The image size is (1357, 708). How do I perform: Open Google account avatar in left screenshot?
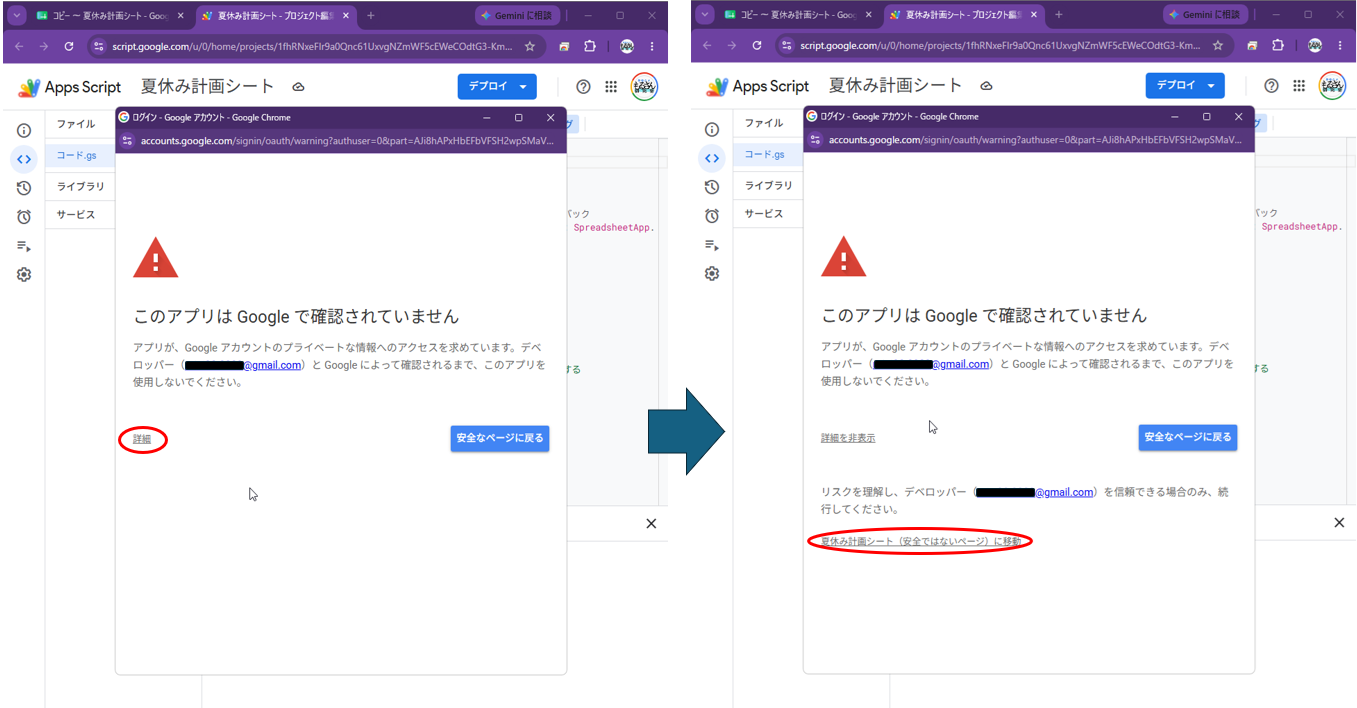click(x=645, y=87)
